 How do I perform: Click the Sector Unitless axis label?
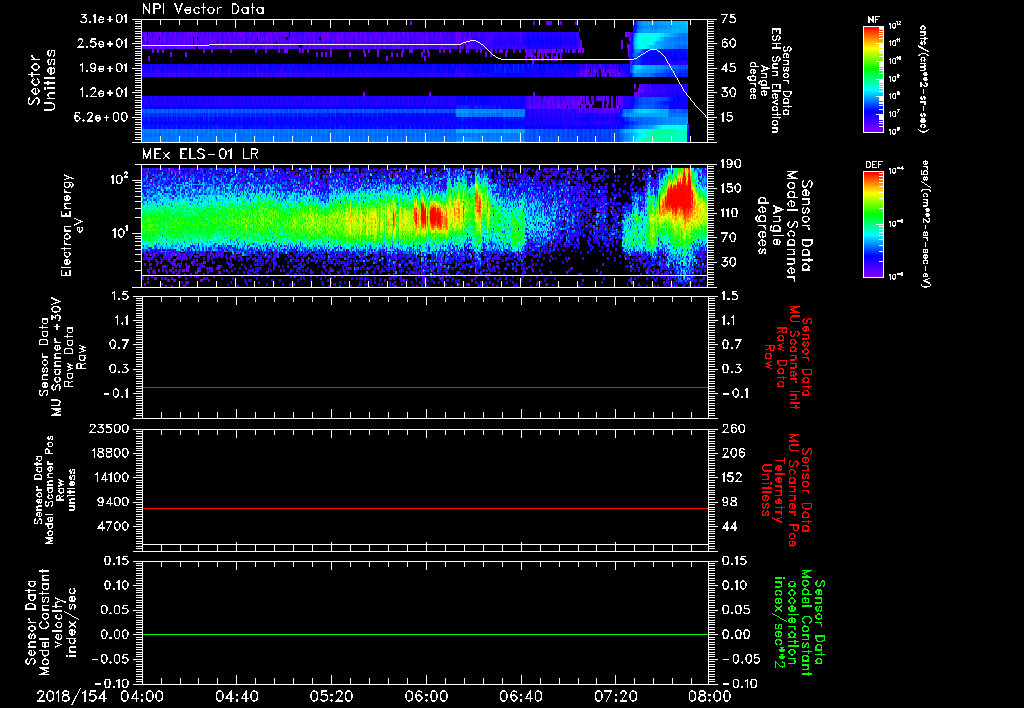[42, 80]
